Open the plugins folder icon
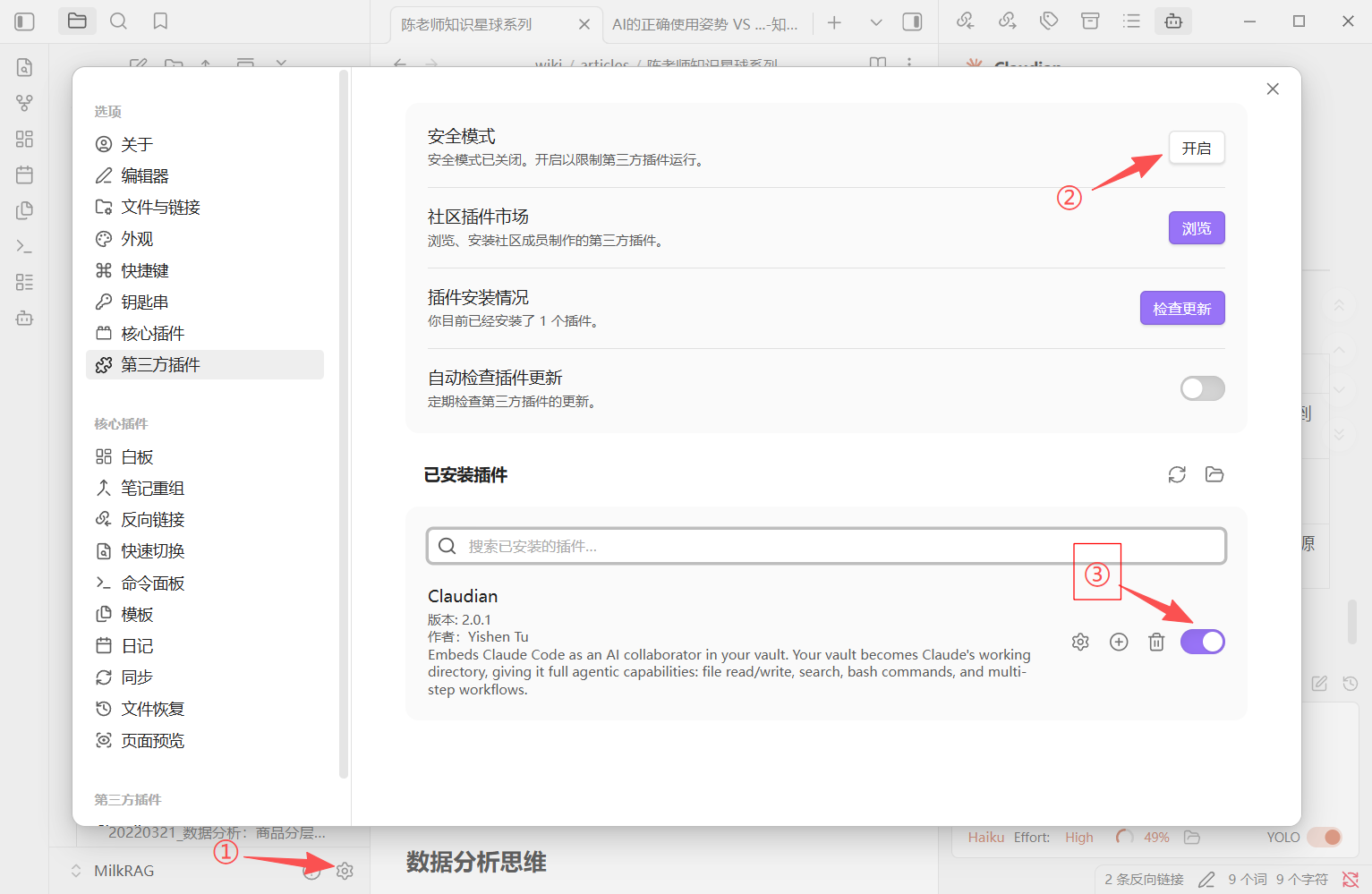The image size is (1372, 894). (1214, 474)
